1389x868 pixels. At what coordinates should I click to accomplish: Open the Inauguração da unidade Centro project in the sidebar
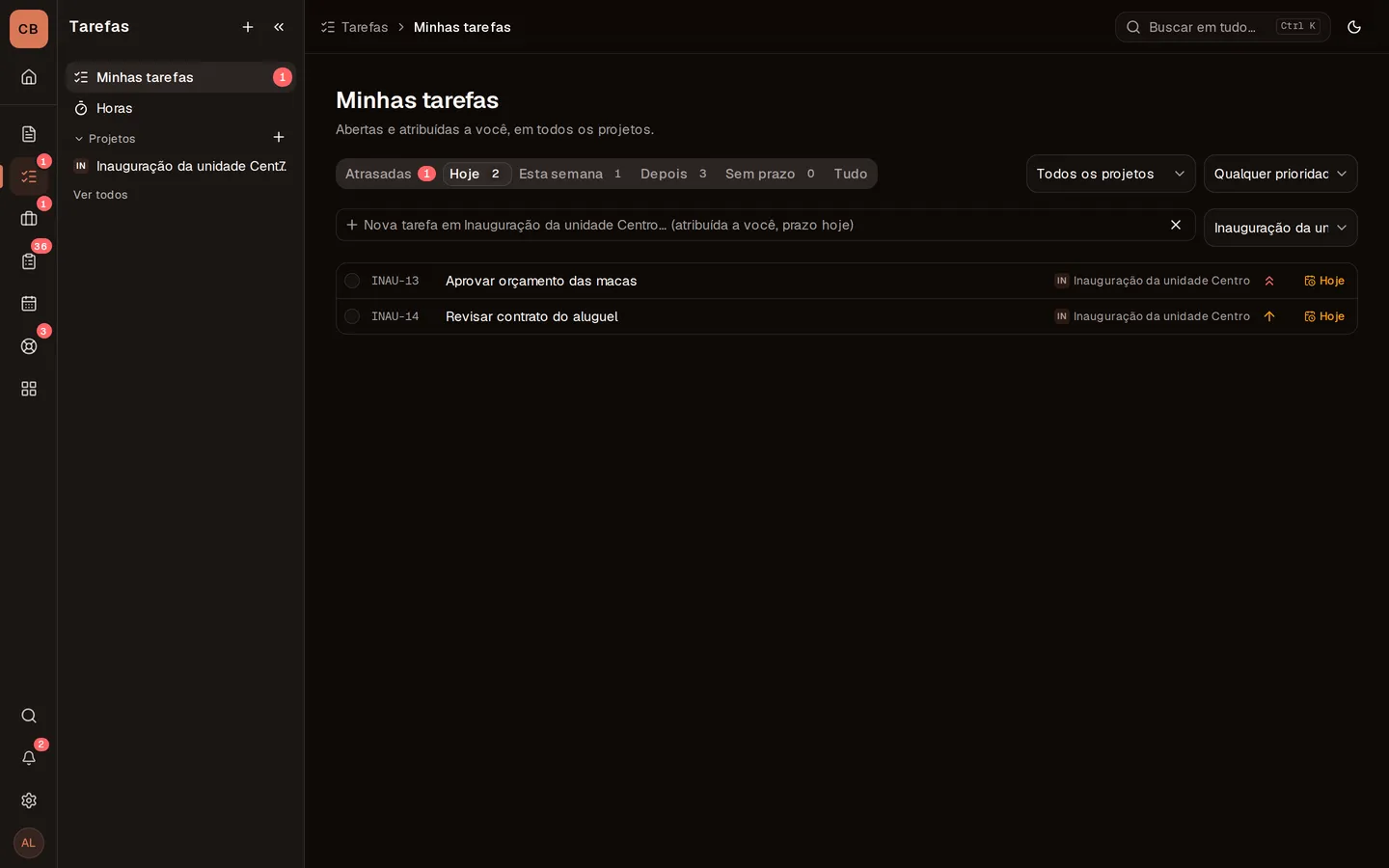[180, 166]
